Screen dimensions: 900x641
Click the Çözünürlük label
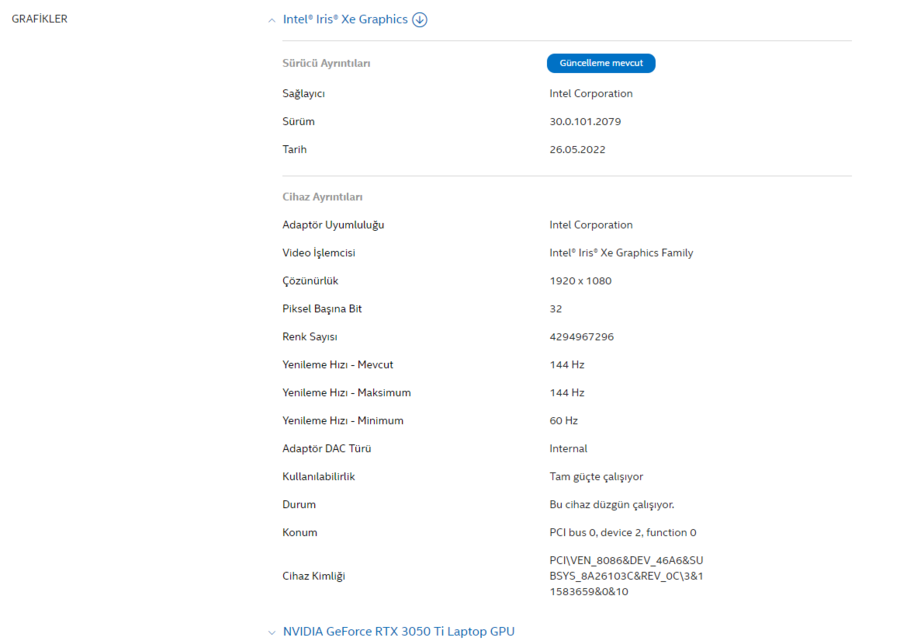pyautogui.click(x=310, y=281)
